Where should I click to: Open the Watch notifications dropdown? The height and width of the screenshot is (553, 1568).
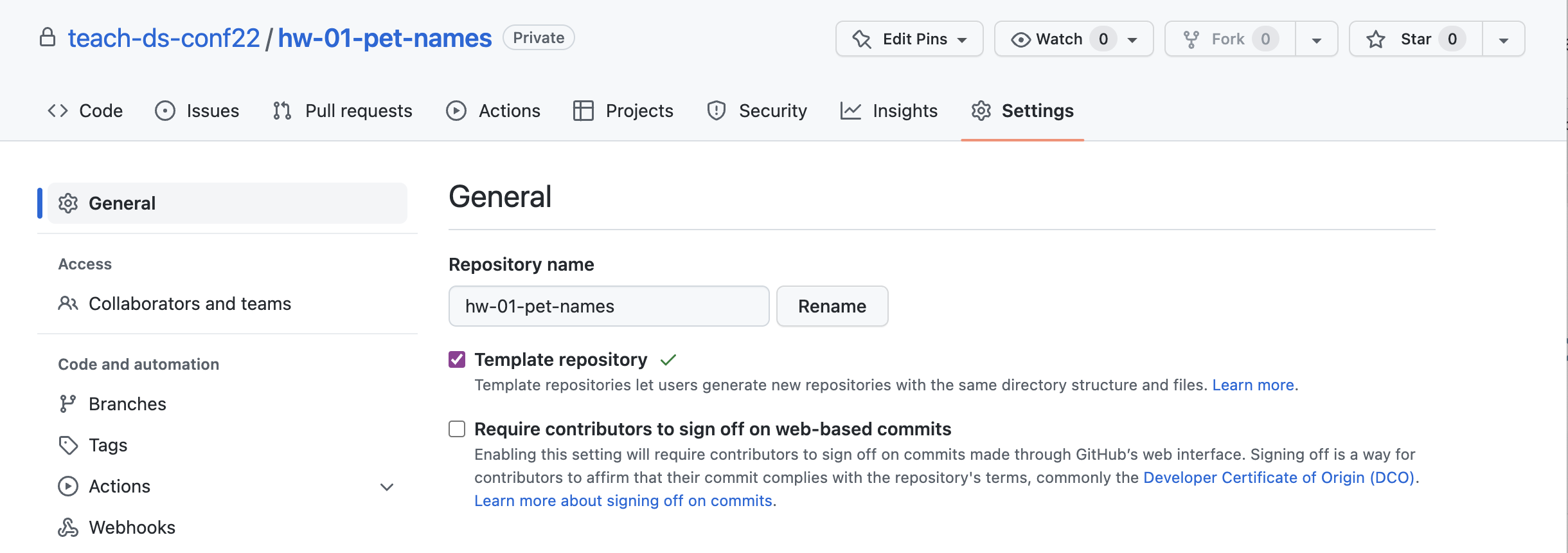point(1132,40)
